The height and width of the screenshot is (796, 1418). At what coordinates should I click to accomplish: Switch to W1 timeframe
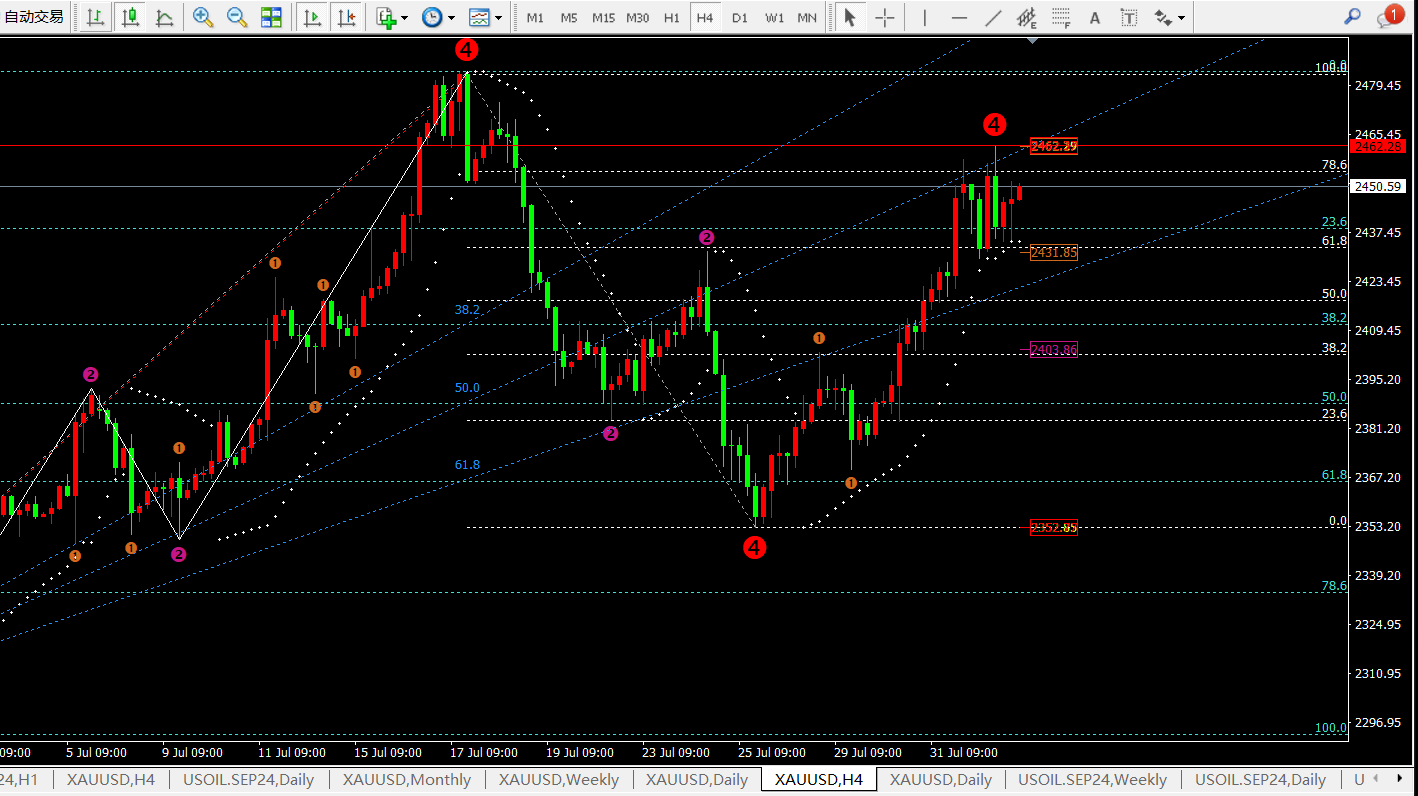pos(774,18)
